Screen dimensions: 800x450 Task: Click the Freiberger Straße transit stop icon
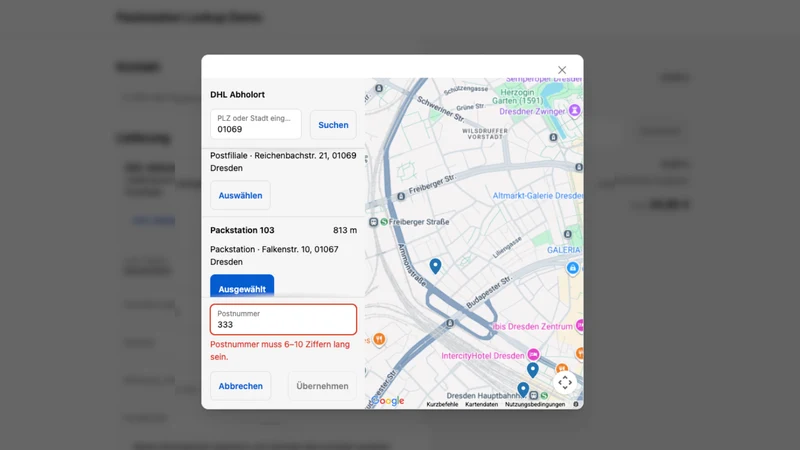pyautogui.click(x=373, y=222)
